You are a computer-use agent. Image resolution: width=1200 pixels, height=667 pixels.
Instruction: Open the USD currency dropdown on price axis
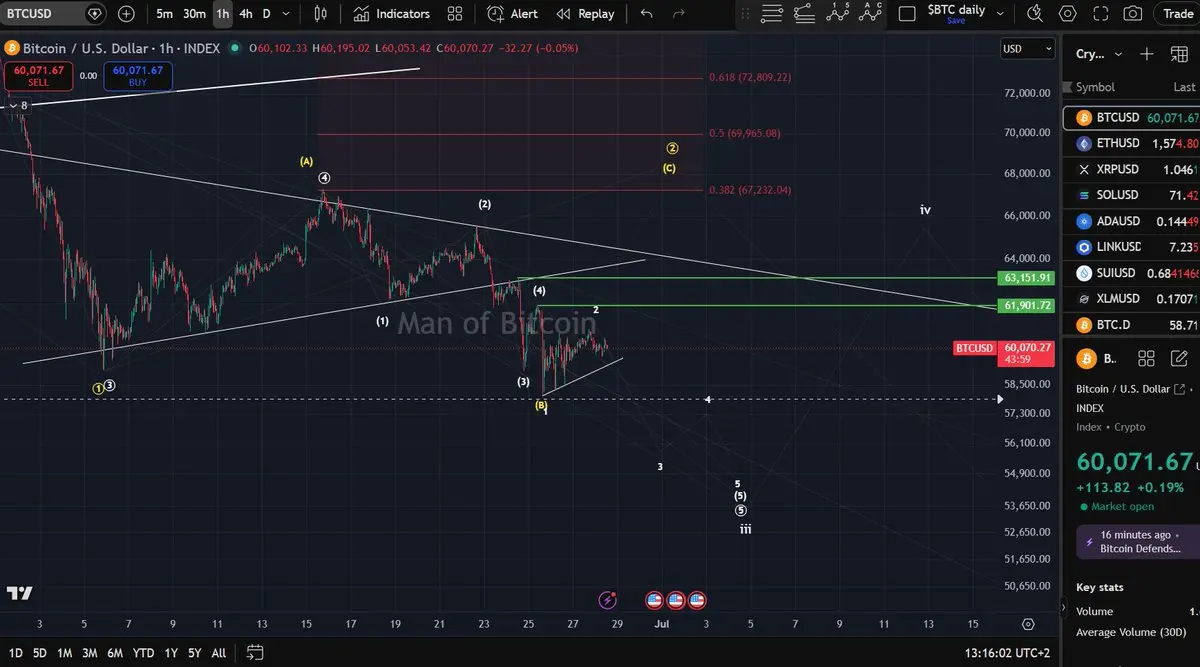point(1028,49)
